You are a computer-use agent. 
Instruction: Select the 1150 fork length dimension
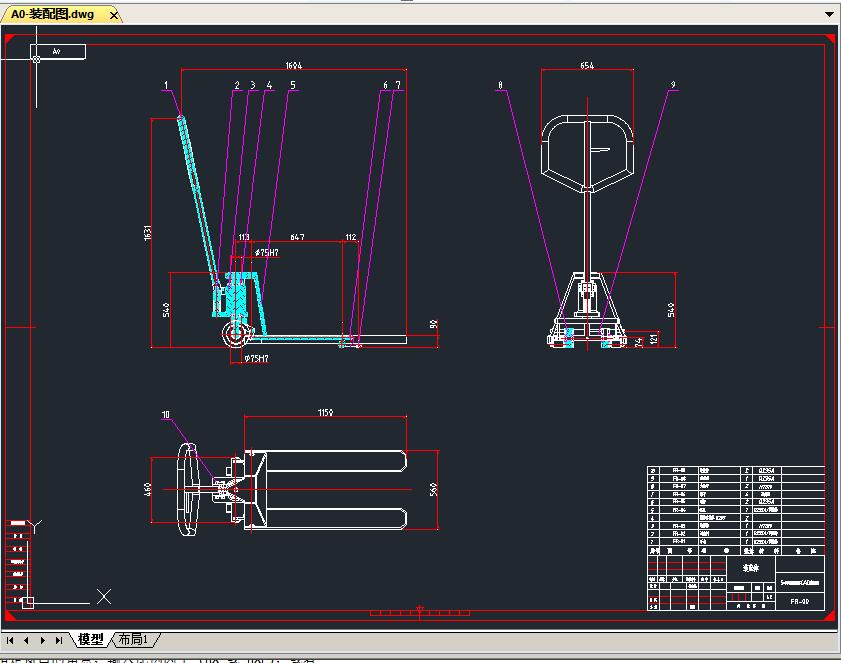click(325, 412)
